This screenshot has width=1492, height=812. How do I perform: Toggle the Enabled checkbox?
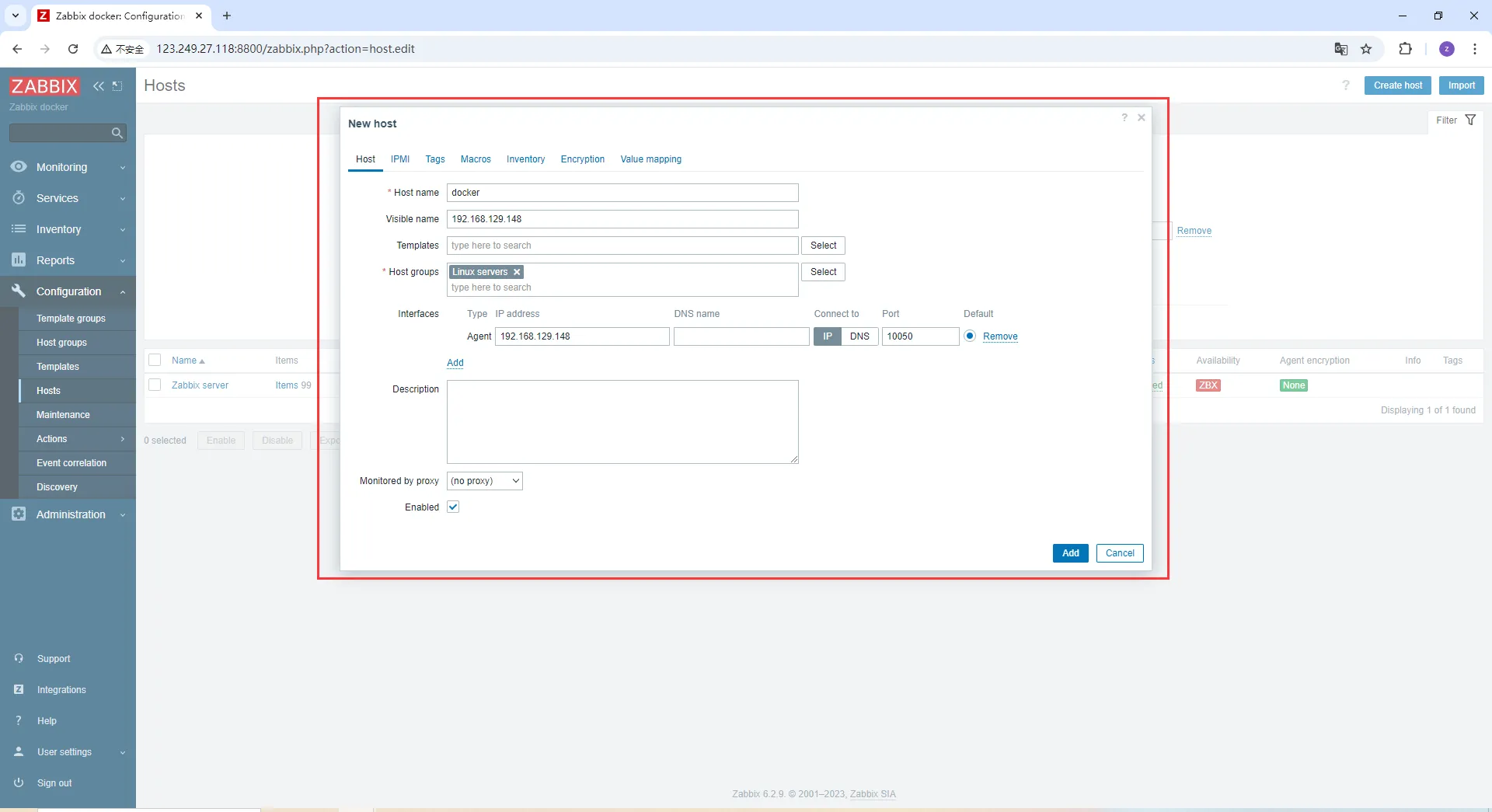(453, 507)
